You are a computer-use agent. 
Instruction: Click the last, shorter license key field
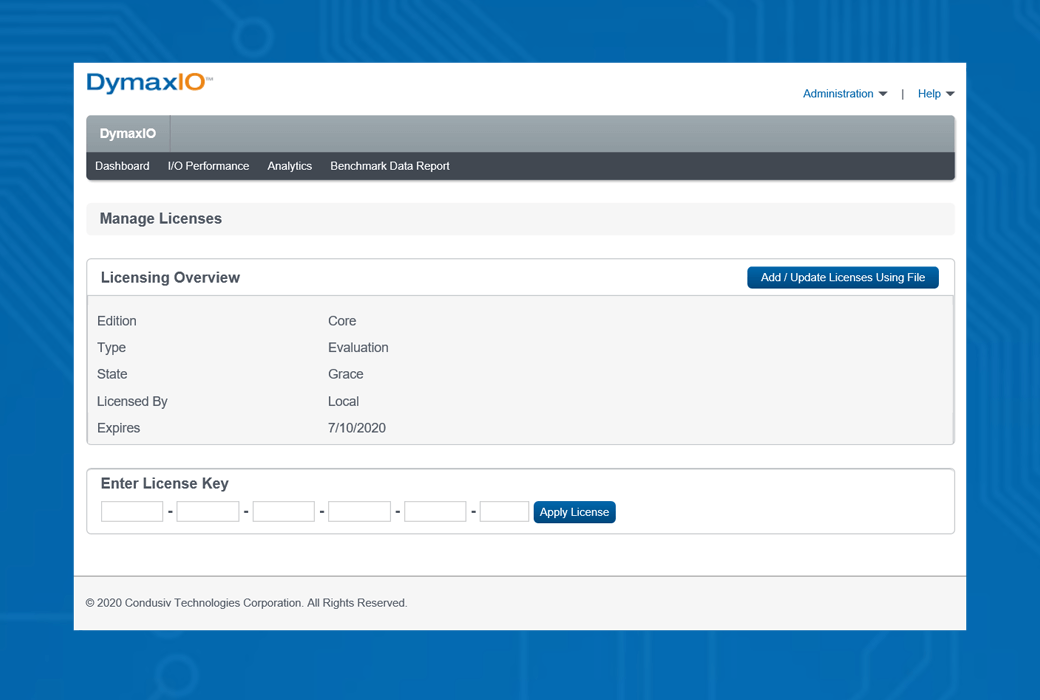[x=504, y=512]
